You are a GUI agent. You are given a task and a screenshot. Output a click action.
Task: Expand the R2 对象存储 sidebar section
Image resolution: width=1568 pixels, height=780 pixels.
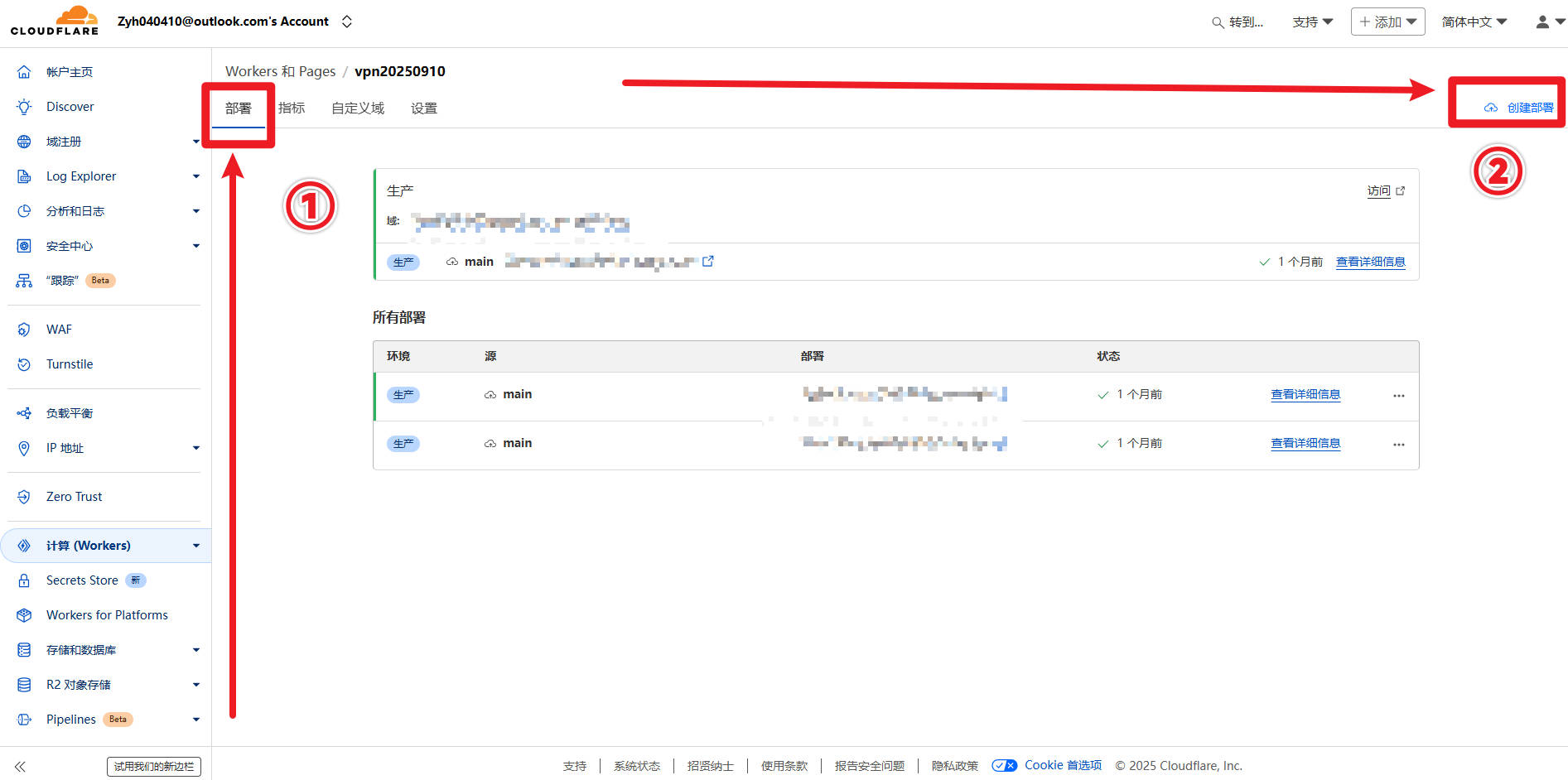[196, 685]
